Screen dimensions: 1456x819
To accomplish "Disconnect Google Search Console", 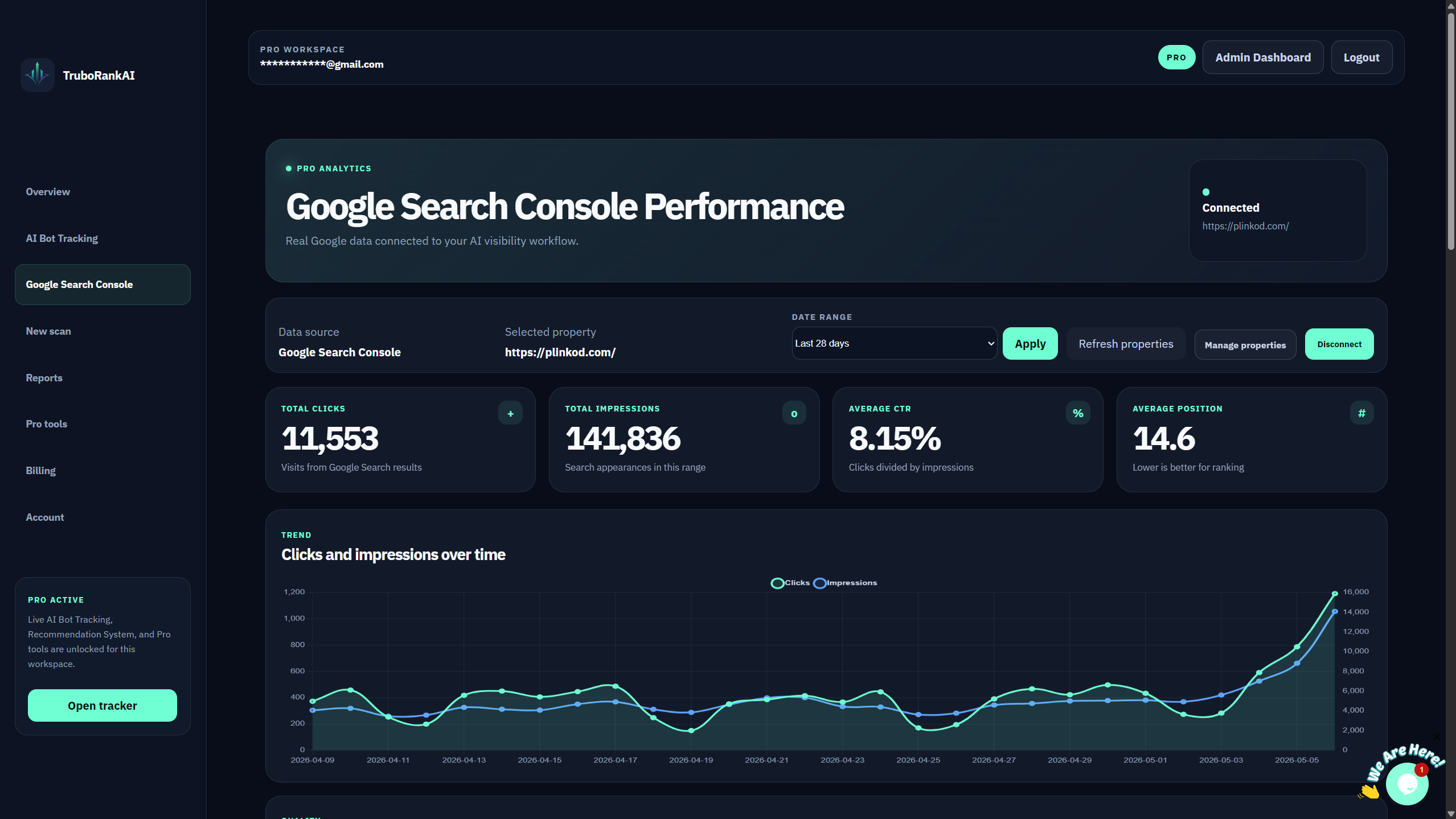I will pyautogui.click(x=1339, y=344).
